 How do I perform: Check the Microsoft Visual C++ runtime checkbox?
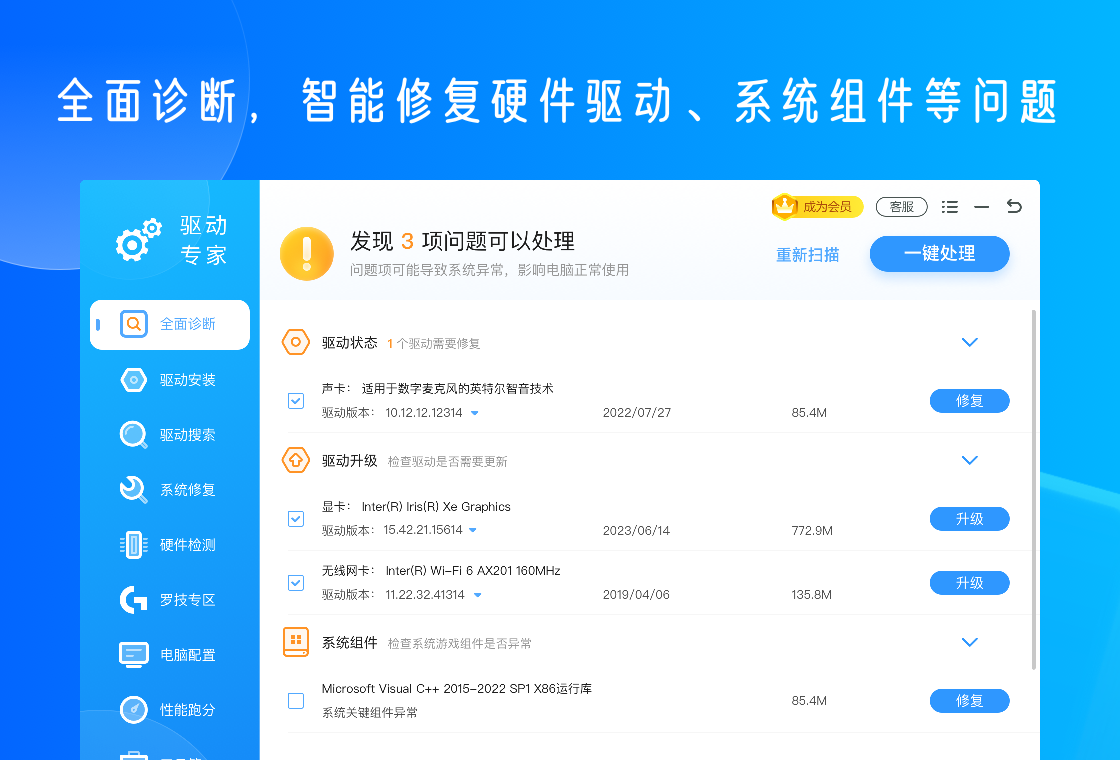[296, 701]
